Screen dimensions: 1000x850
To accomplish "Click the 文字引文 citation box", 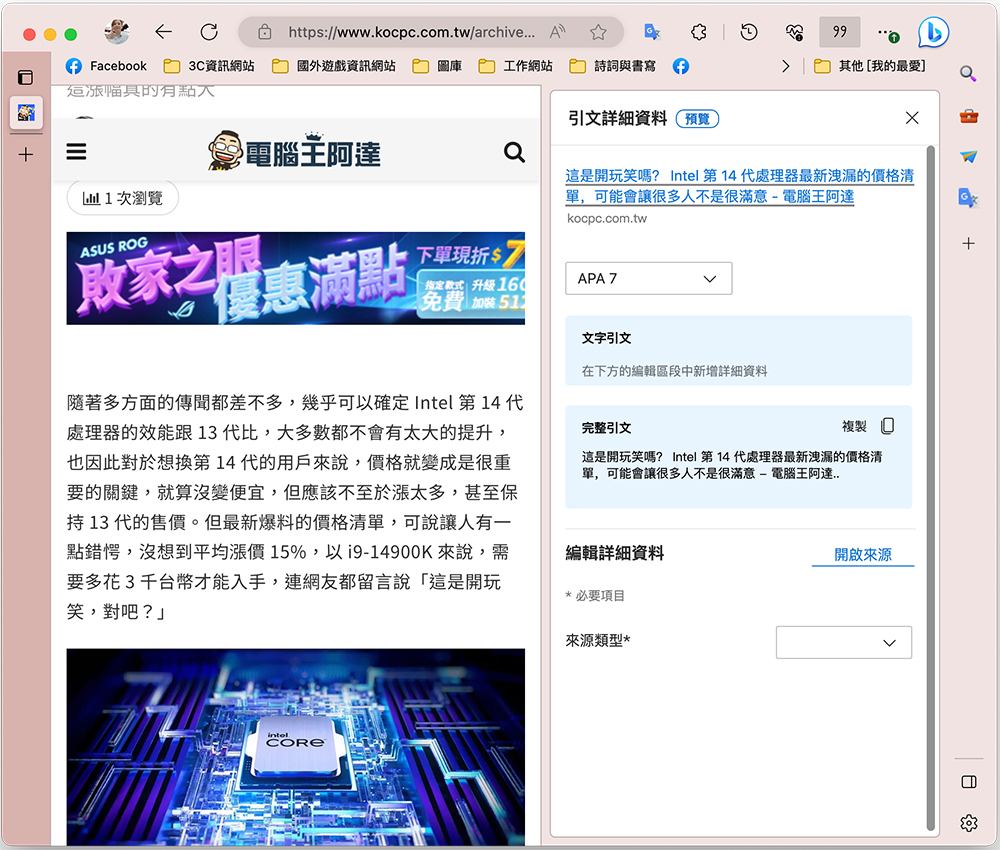I will 739,351.
